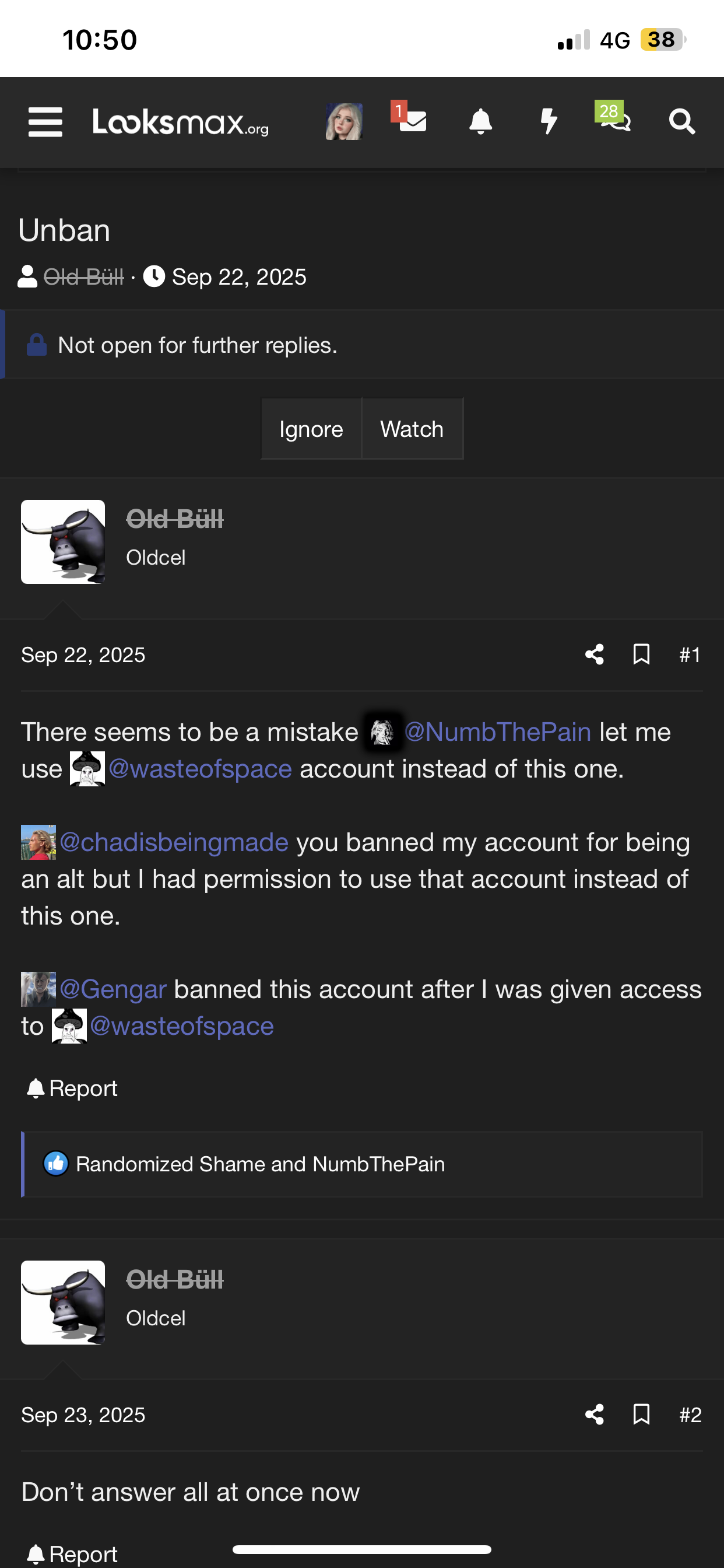Open the inbox envelope icon
Screen dimensions: 724x1568
pyautogui.click(x=412, y=121)
